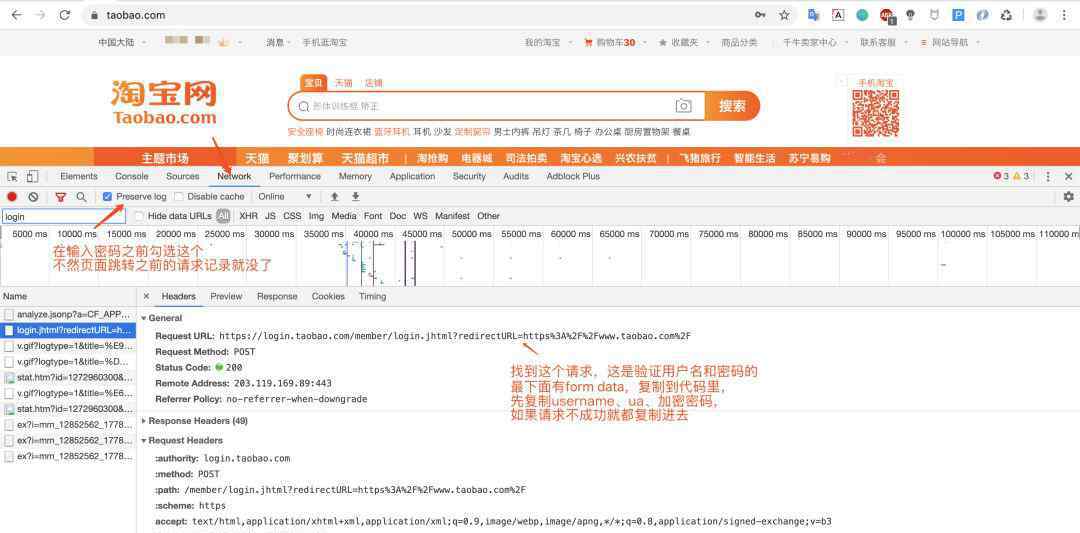Reload the taobao.com page
The image size is (1080, 533).
(65, 15)
